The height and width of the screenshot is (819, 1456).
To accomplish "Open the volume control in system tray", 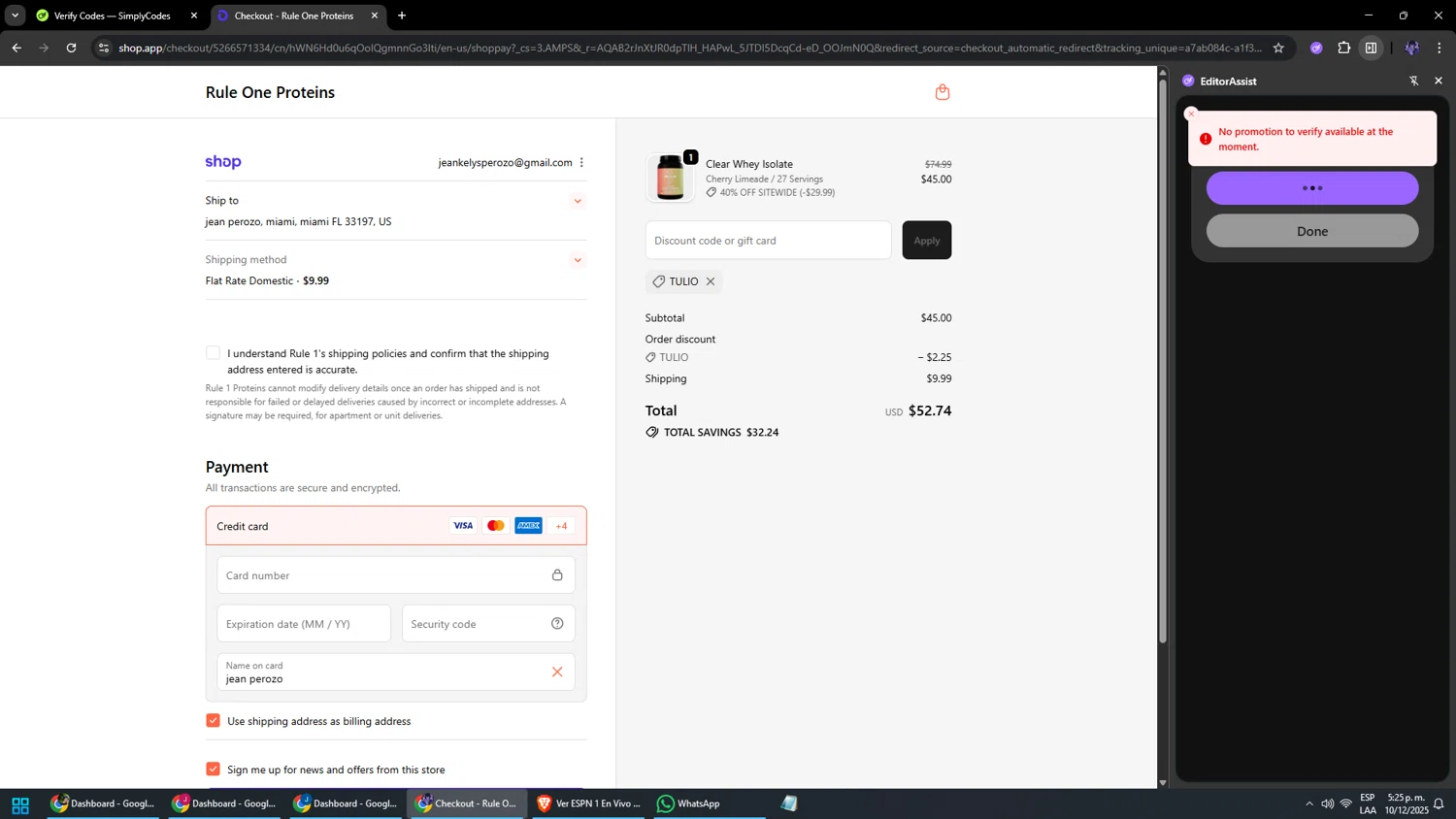I will [1327, 804].
